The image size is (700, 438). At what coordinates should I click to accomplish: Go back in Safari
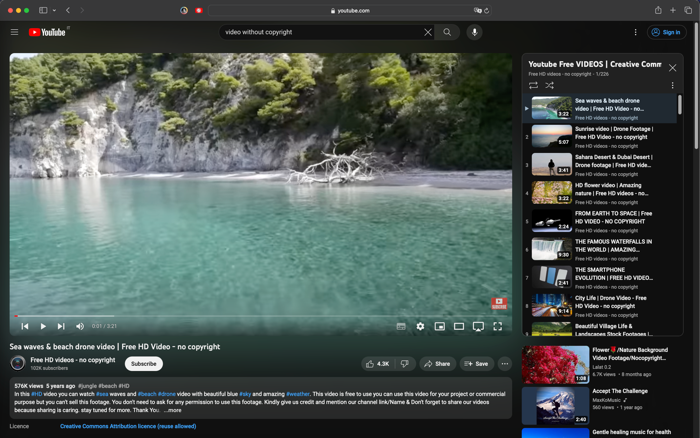pos(68,10)
